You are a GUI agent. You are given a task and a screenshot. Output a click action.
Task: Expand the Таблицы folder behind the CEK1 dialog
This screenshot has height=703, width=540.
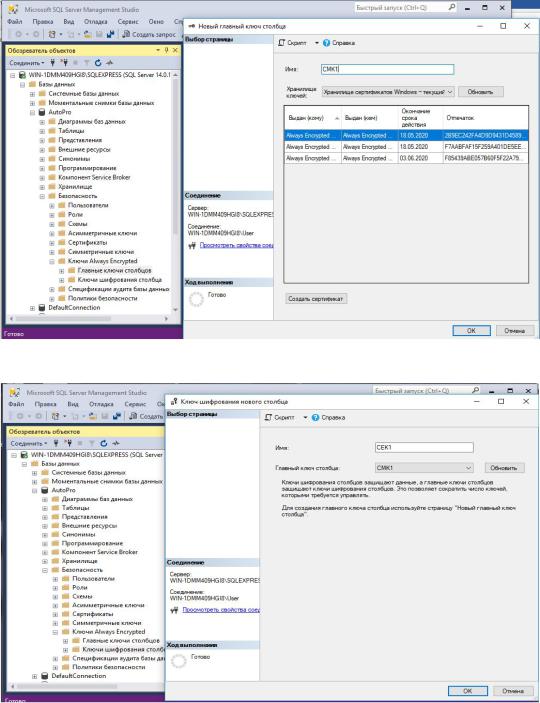[x=45, y=508]
